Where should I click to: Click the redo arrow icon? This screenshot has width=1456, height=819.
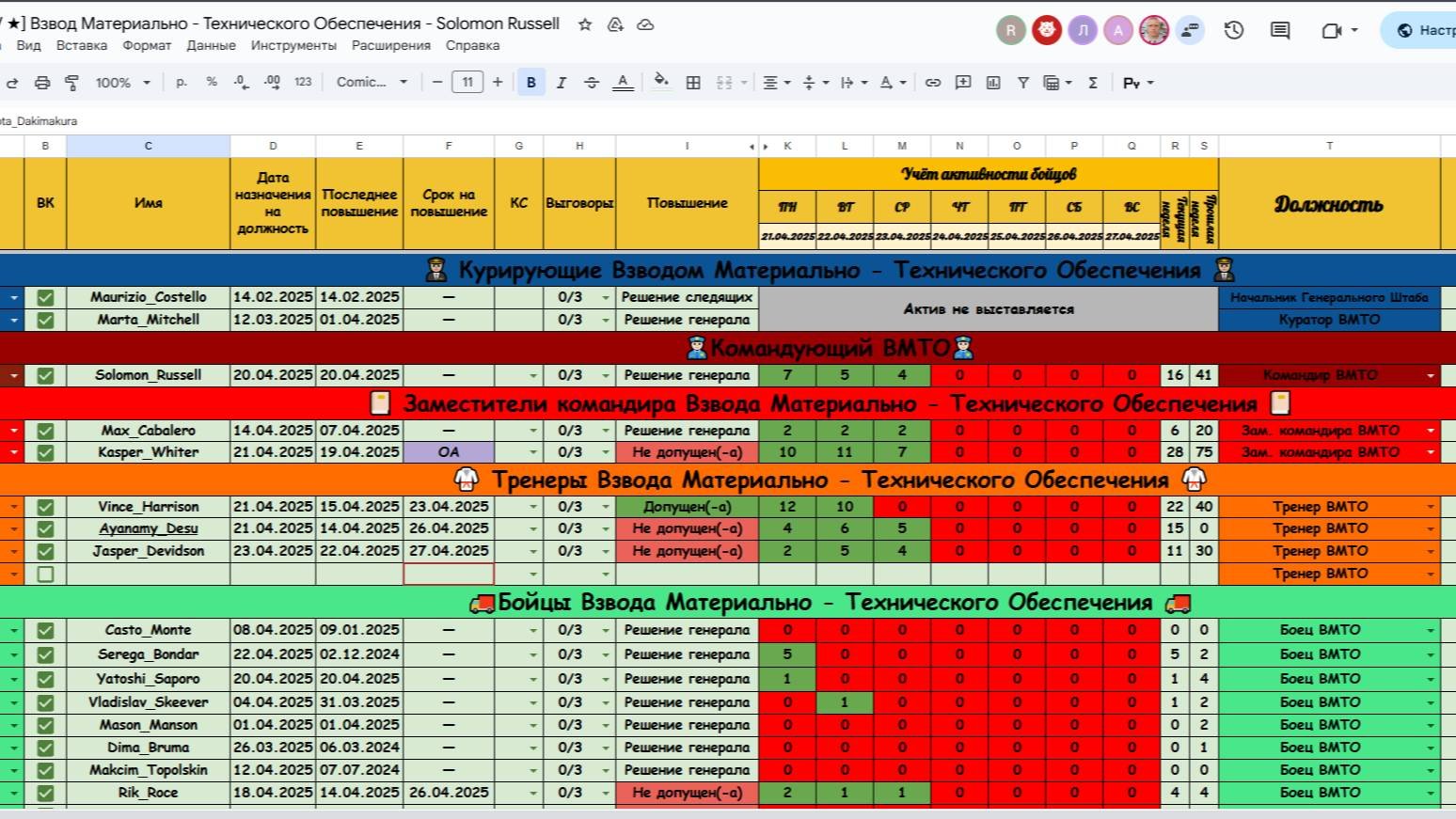point(12,83)
